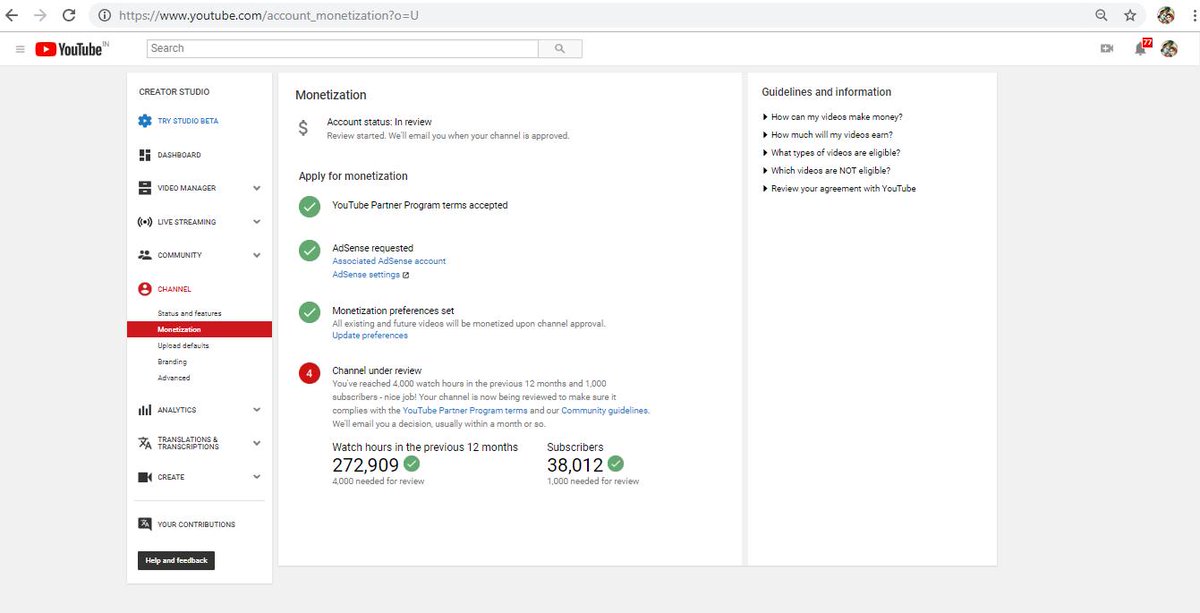Expand the Video Manager section chevron
This screenshot has width=1200, height=613.
pos(257,188)
